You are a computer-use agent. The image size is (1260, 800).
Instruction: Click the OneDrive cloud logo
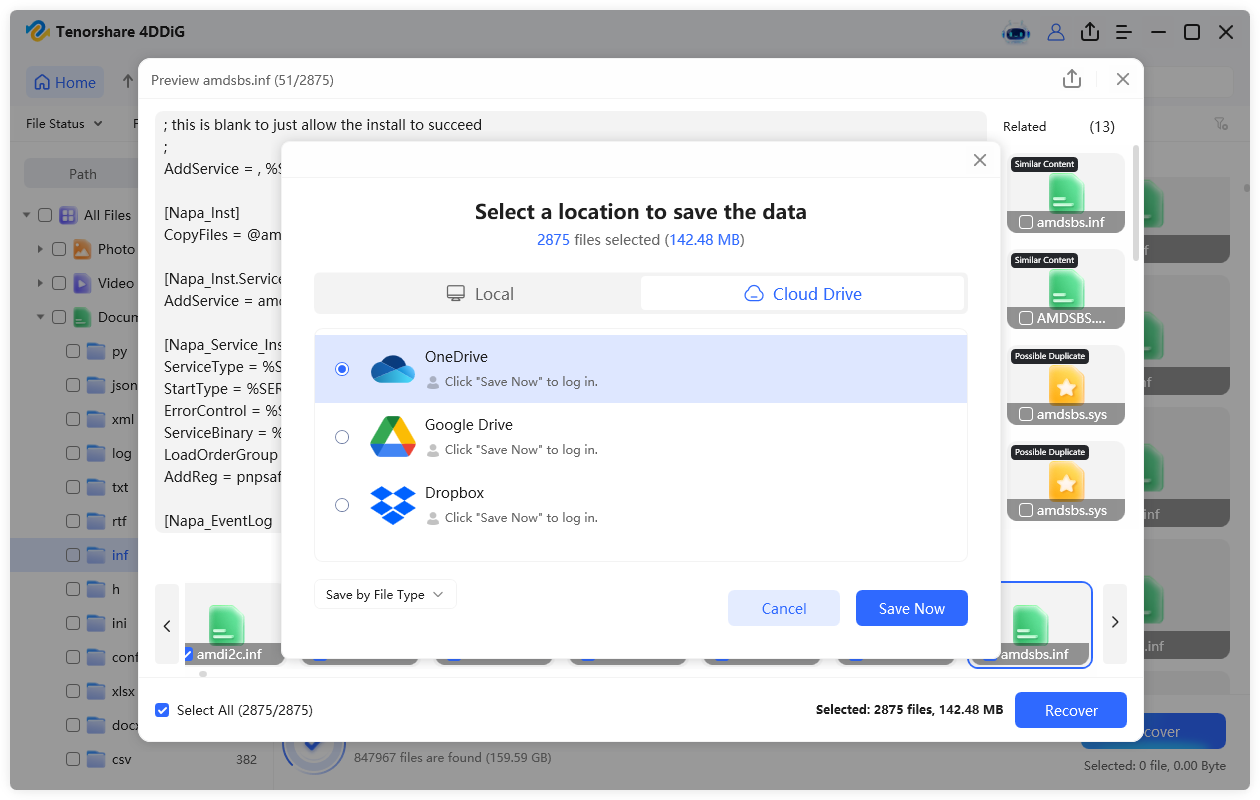[392, 369]
